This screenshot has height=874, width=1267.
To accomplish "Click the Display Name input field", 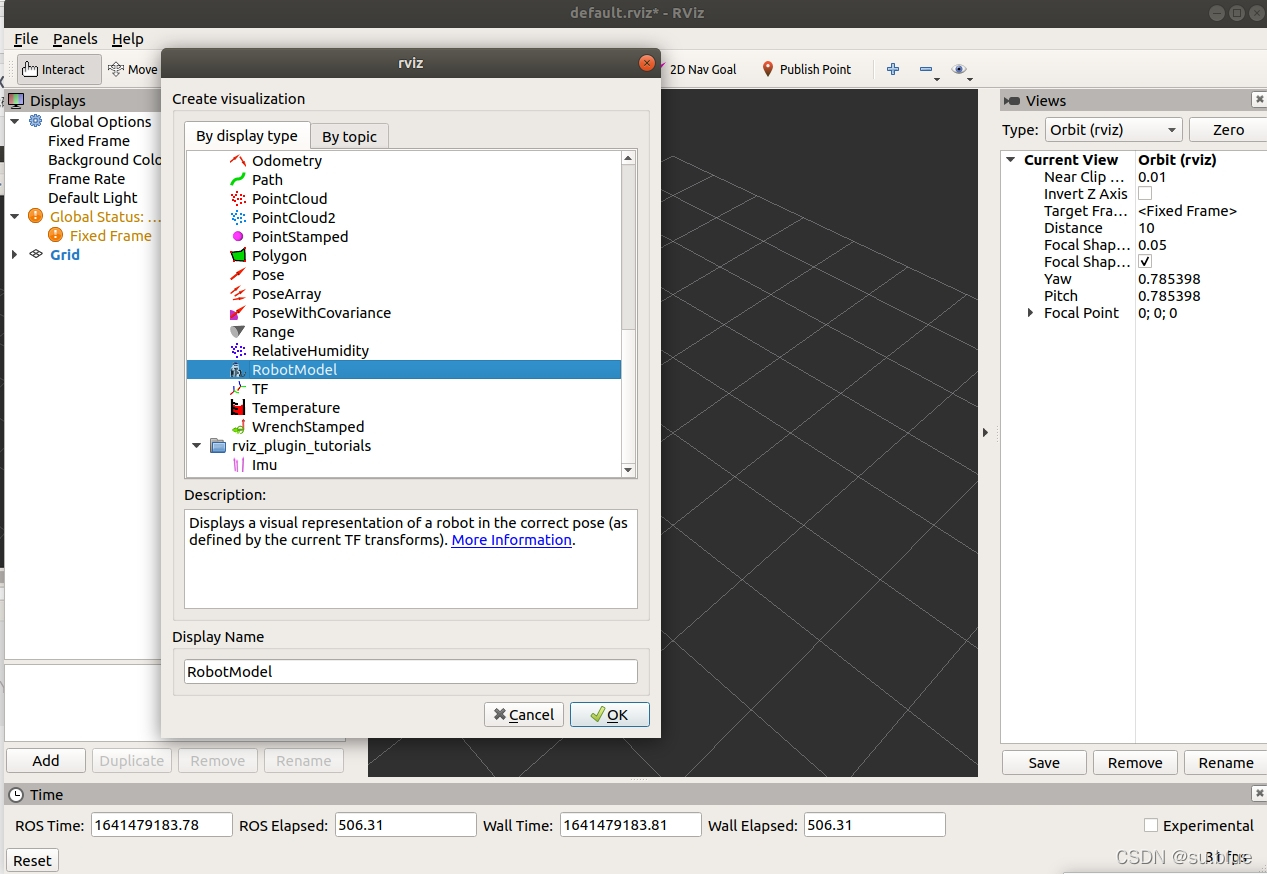I will click(x=411, y=671).
